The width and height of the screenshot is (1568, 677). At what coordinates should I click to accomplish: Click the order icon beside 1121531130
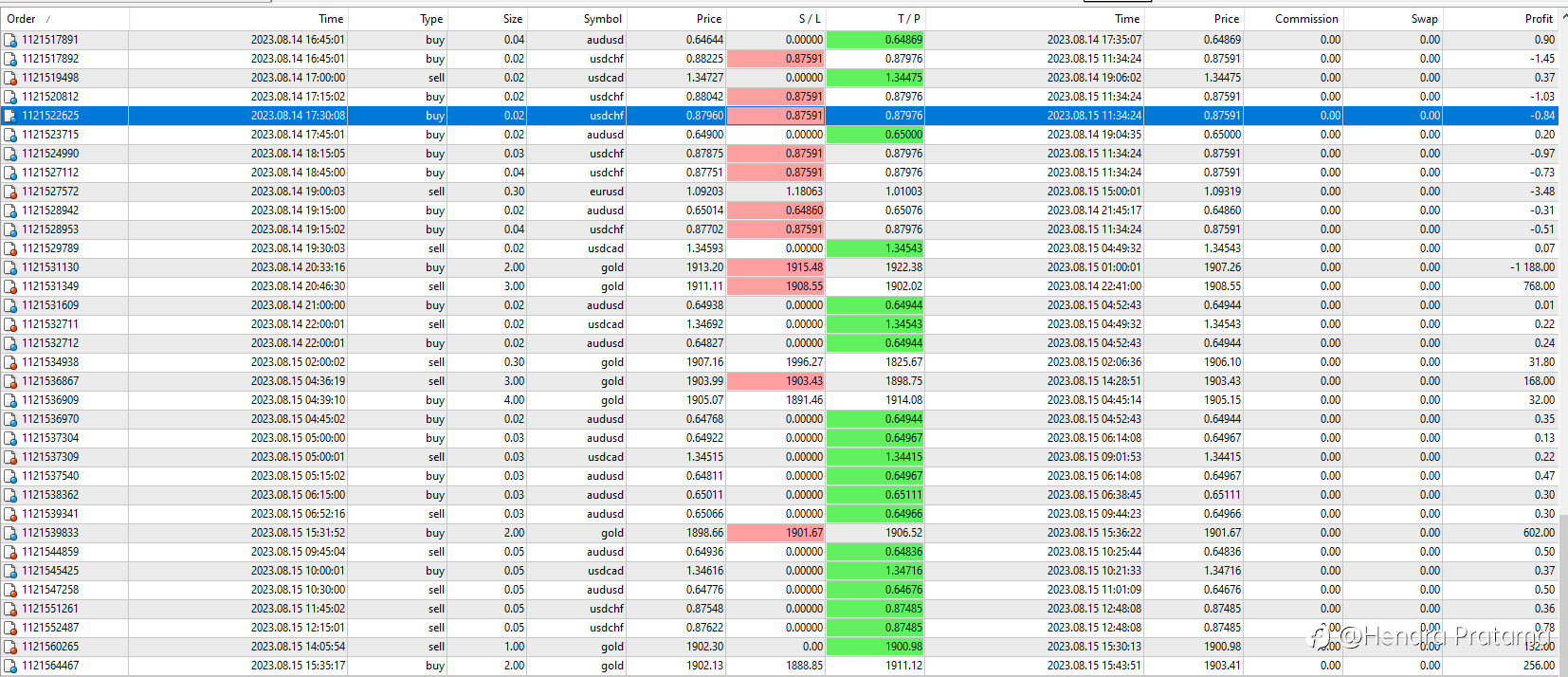click(10, 267)
